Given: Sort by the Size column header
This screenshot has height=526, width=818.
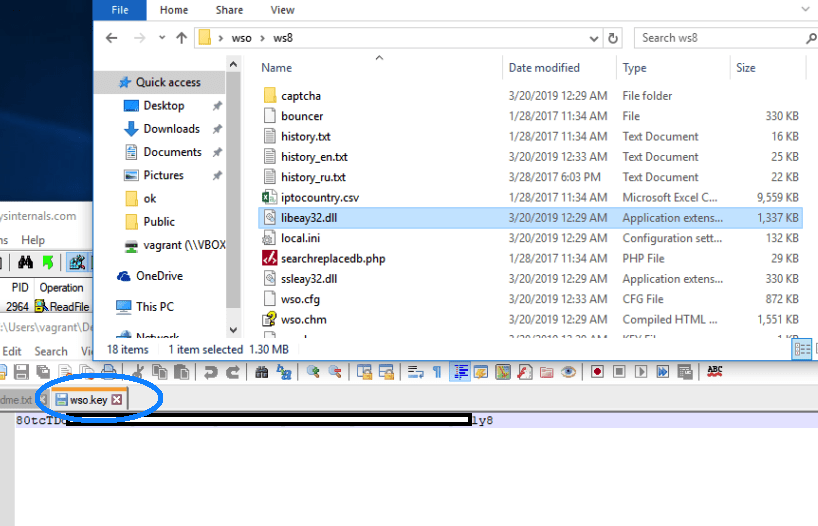Looking at the screenshot, I should click(x=745, y=68).
